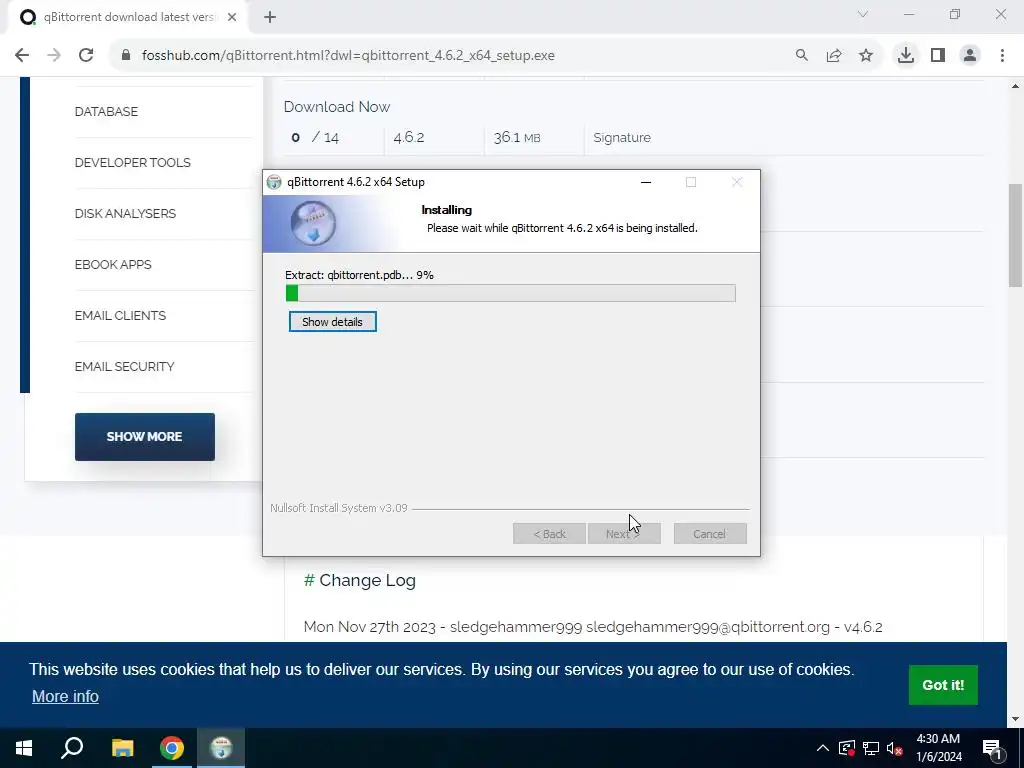Screen dimensions: 1024x768
Task: Open DEVELOPER TOOLS category
Action: point(133,163)
